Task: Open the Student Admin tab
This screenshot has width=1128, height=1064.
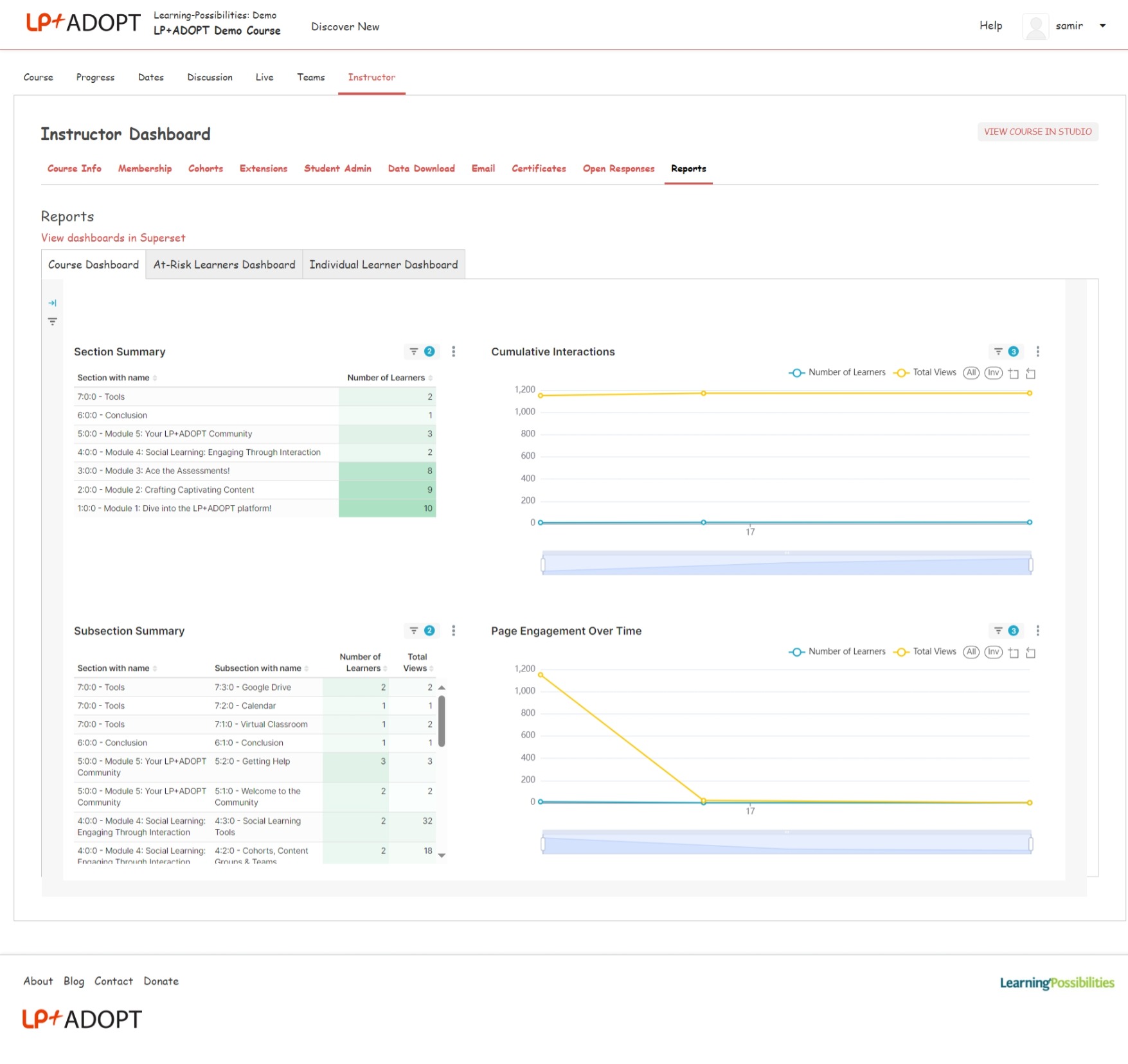Action: [337, 168]
